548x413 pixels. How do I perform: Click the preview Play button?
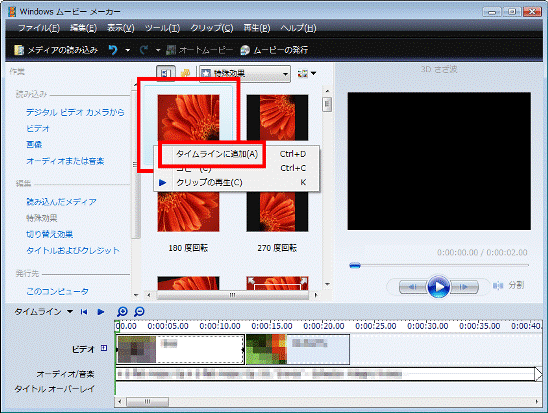point(438,287)
